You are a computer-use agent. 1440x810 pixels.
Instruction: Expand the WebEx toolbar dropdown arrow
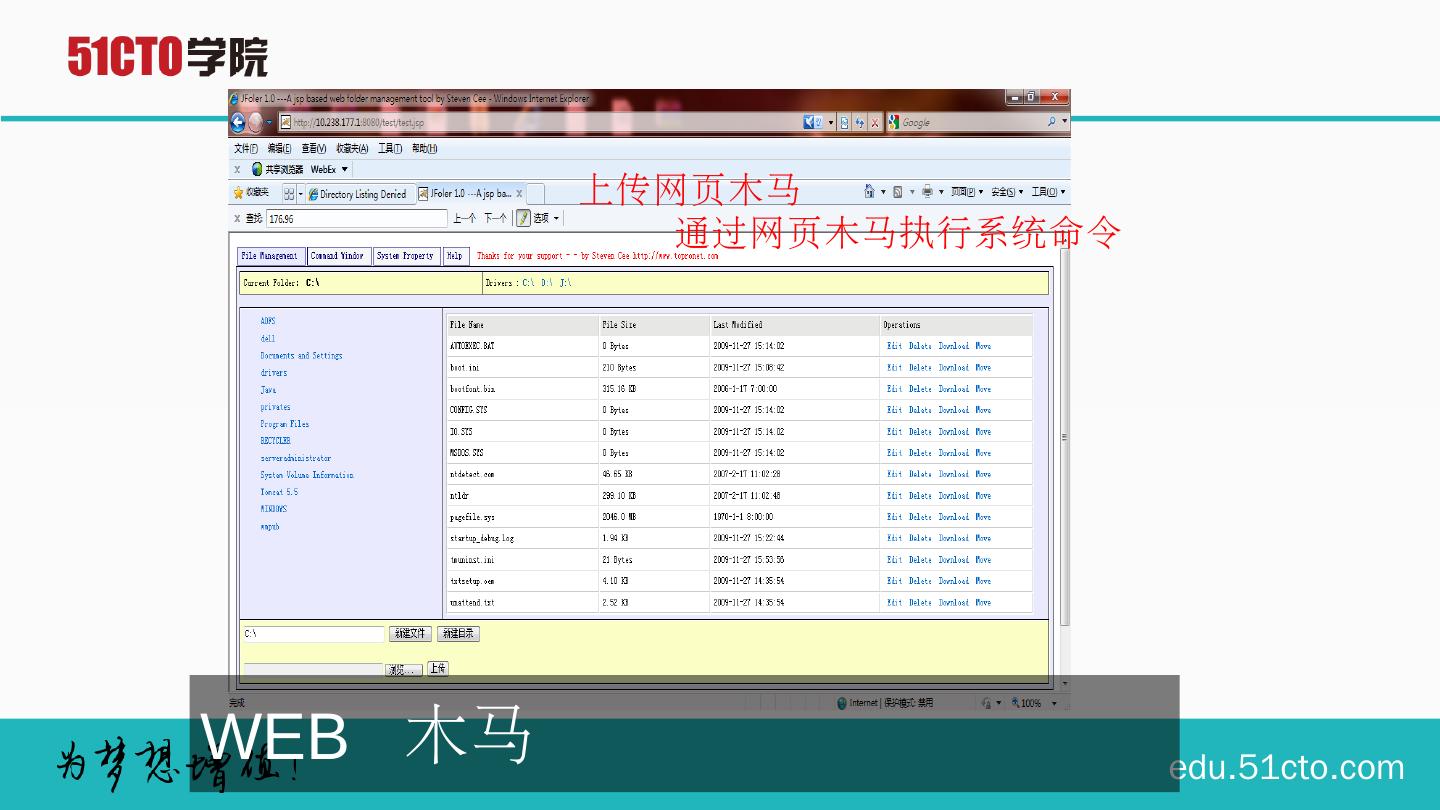coord(344,168)
